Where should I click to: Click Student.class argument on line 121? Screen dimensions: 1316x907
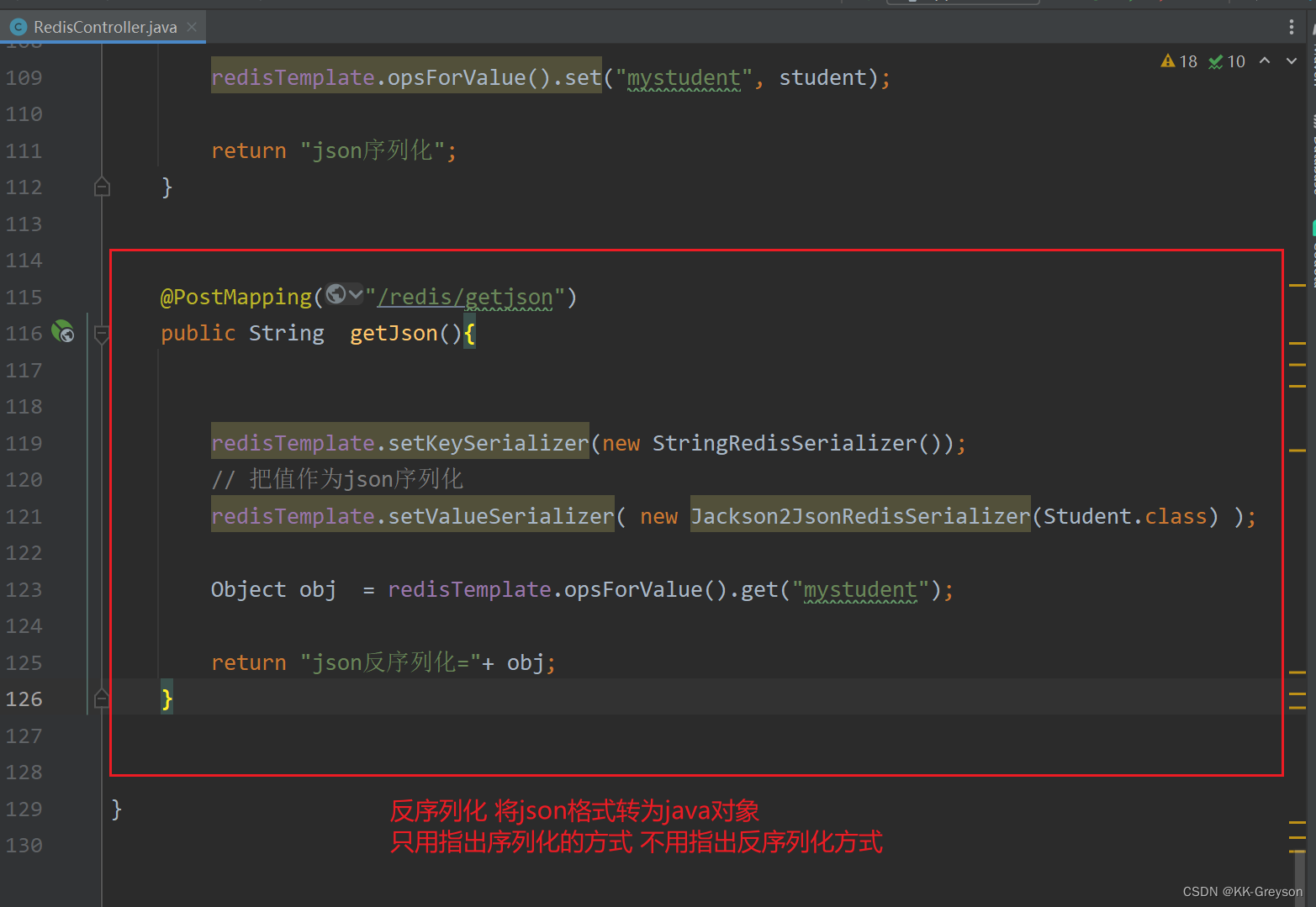[x=1125, y=516]
